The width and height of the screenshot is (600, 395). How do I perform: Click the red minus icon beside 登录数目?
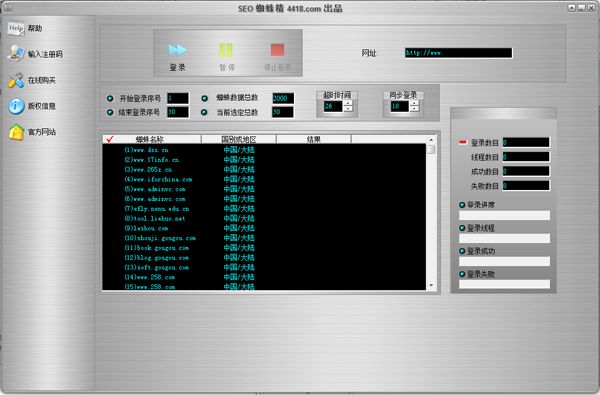point(463,142)
